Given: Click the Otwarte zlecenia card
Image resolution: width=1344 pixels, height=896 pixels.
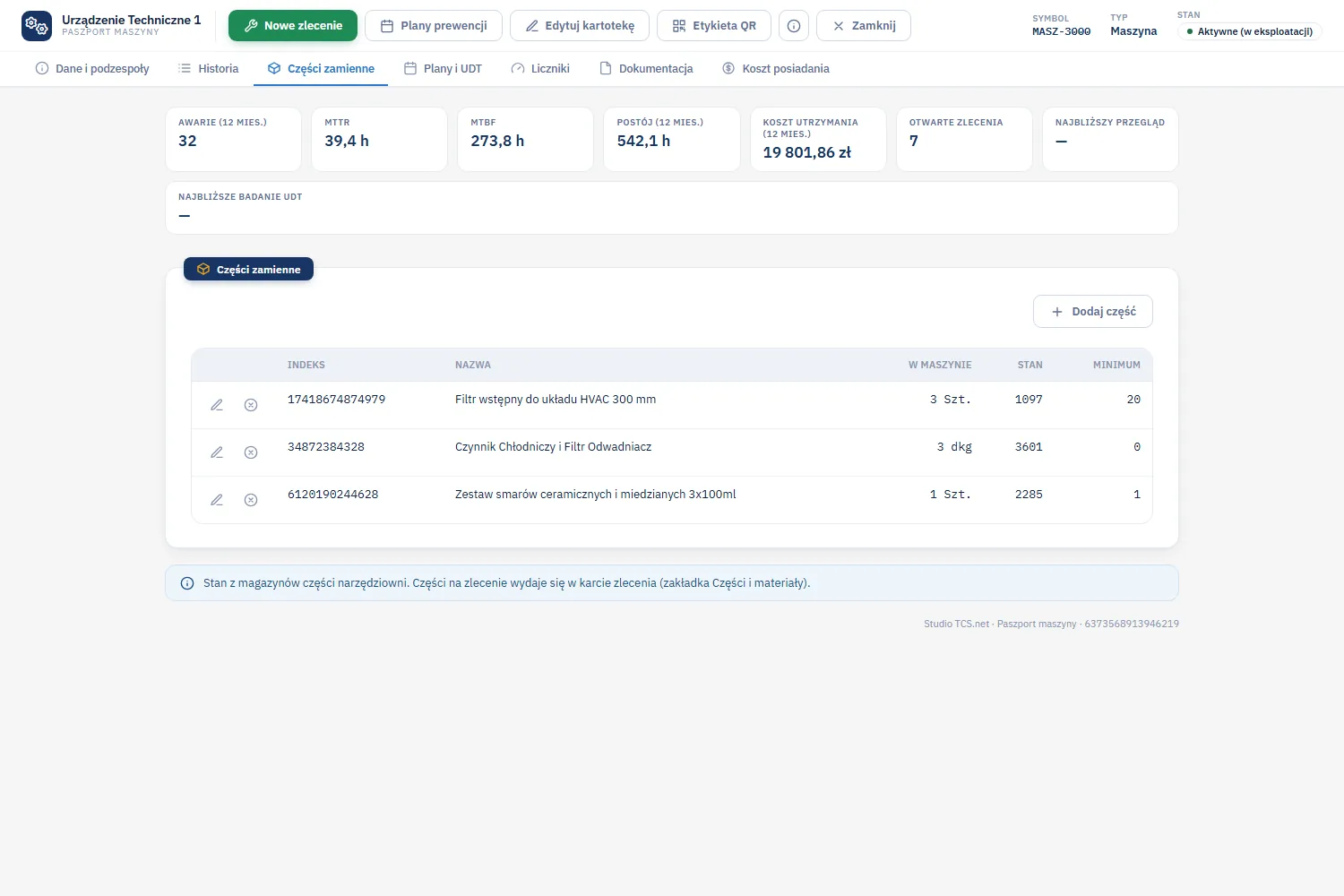Looking at the screenshot, I should coord(964,139).
